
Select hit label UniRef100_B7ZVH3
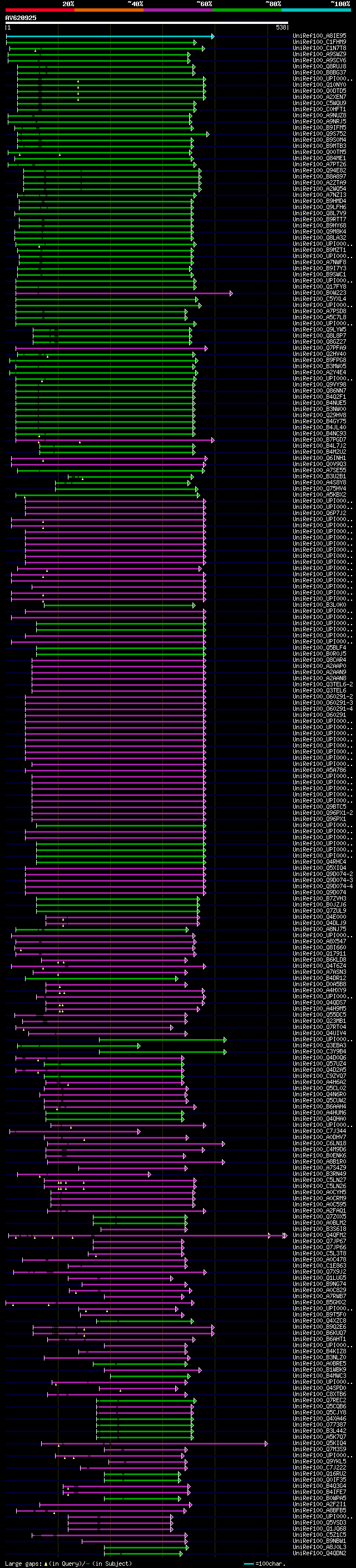[319, 898]
